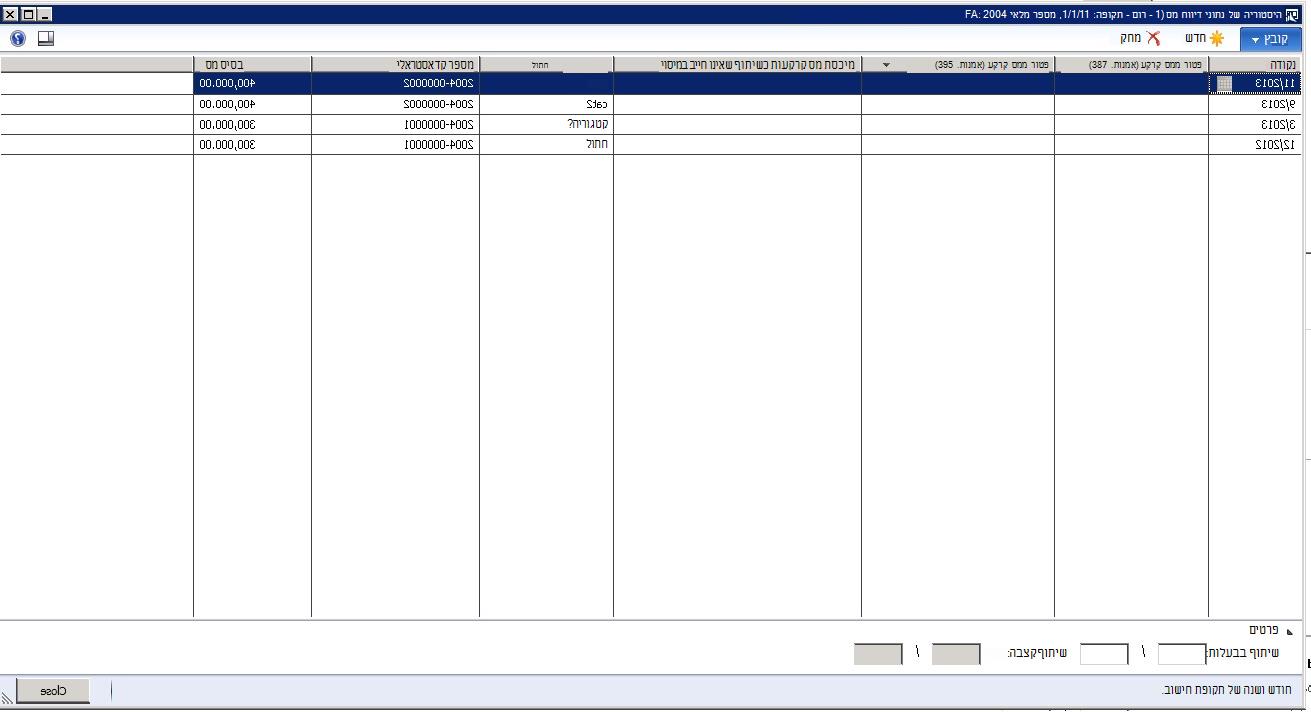The width and height of the screenshot is (1311, 712).
Task: Click second שיתוף בבעלות input field after slash
Action: click(x=1104, y=654)
